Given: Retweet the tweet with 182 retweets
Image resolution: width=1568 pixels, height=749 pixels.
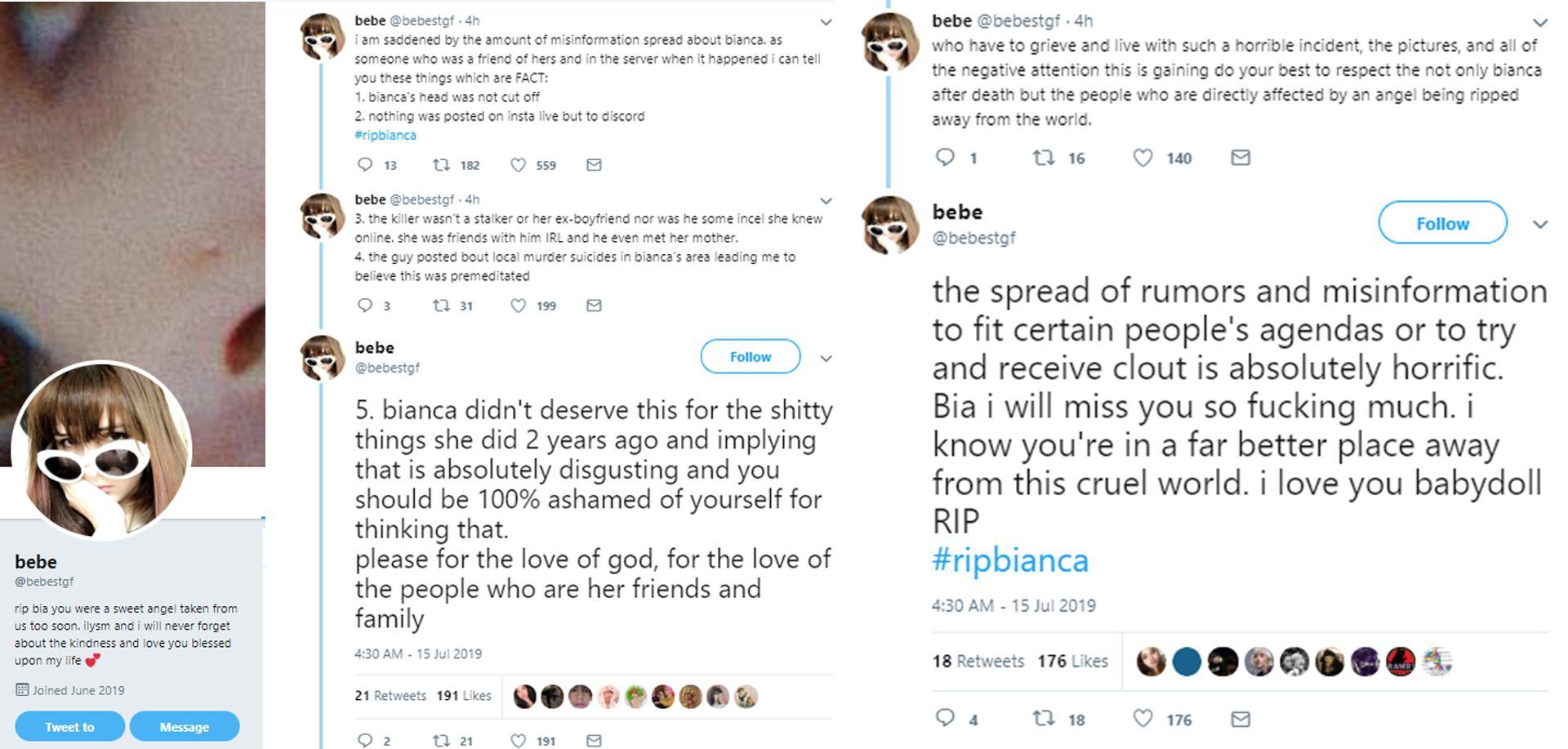Looking at the screenshot, I should pyautogui.click(x=441, y=165).
